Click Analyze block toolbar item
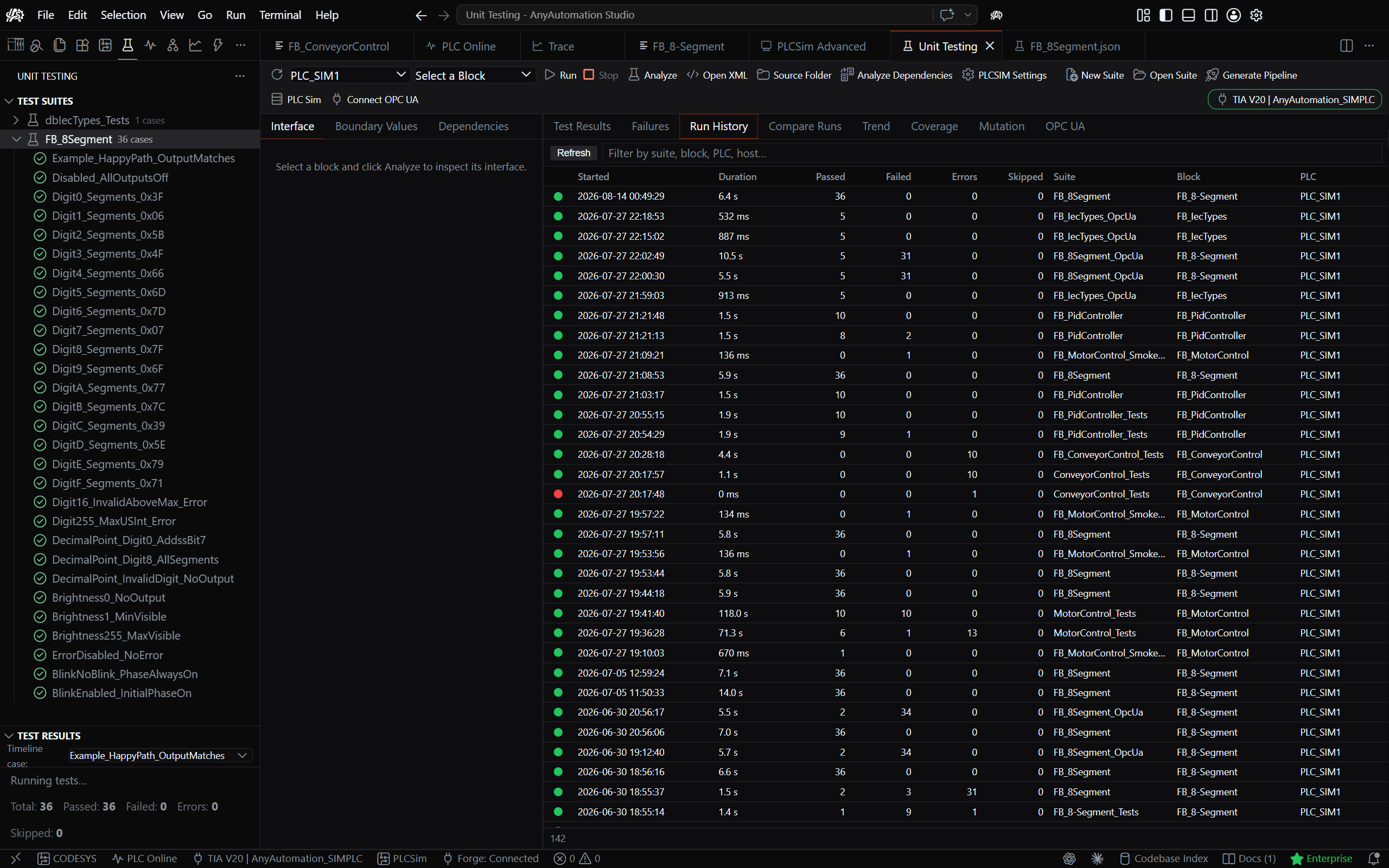Viewport: 1389px width, 868px height. coord(653,75)
